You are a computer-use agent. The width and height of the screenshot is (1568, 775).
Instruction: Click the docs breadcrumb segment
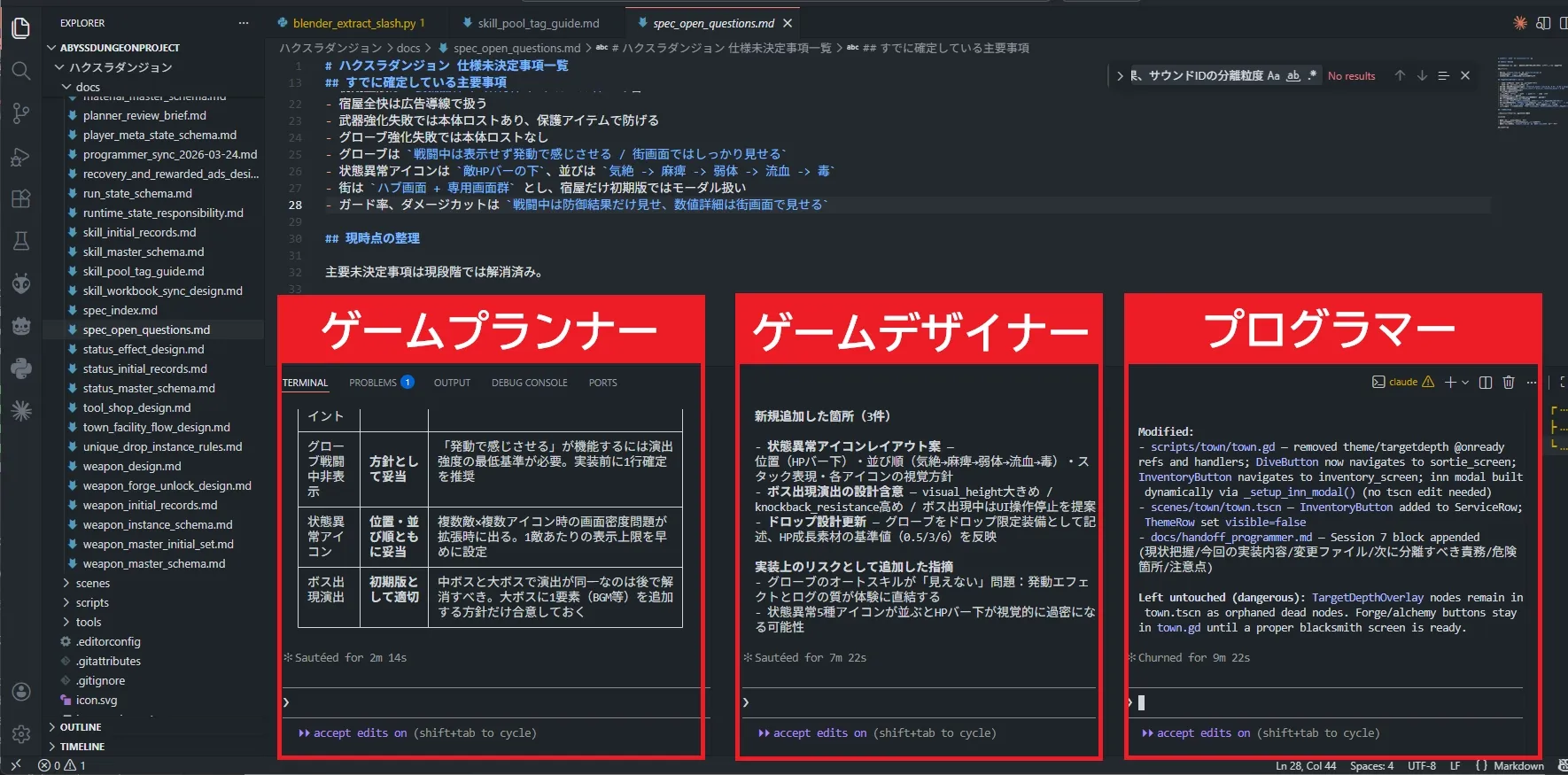click(x=408, y=48)
